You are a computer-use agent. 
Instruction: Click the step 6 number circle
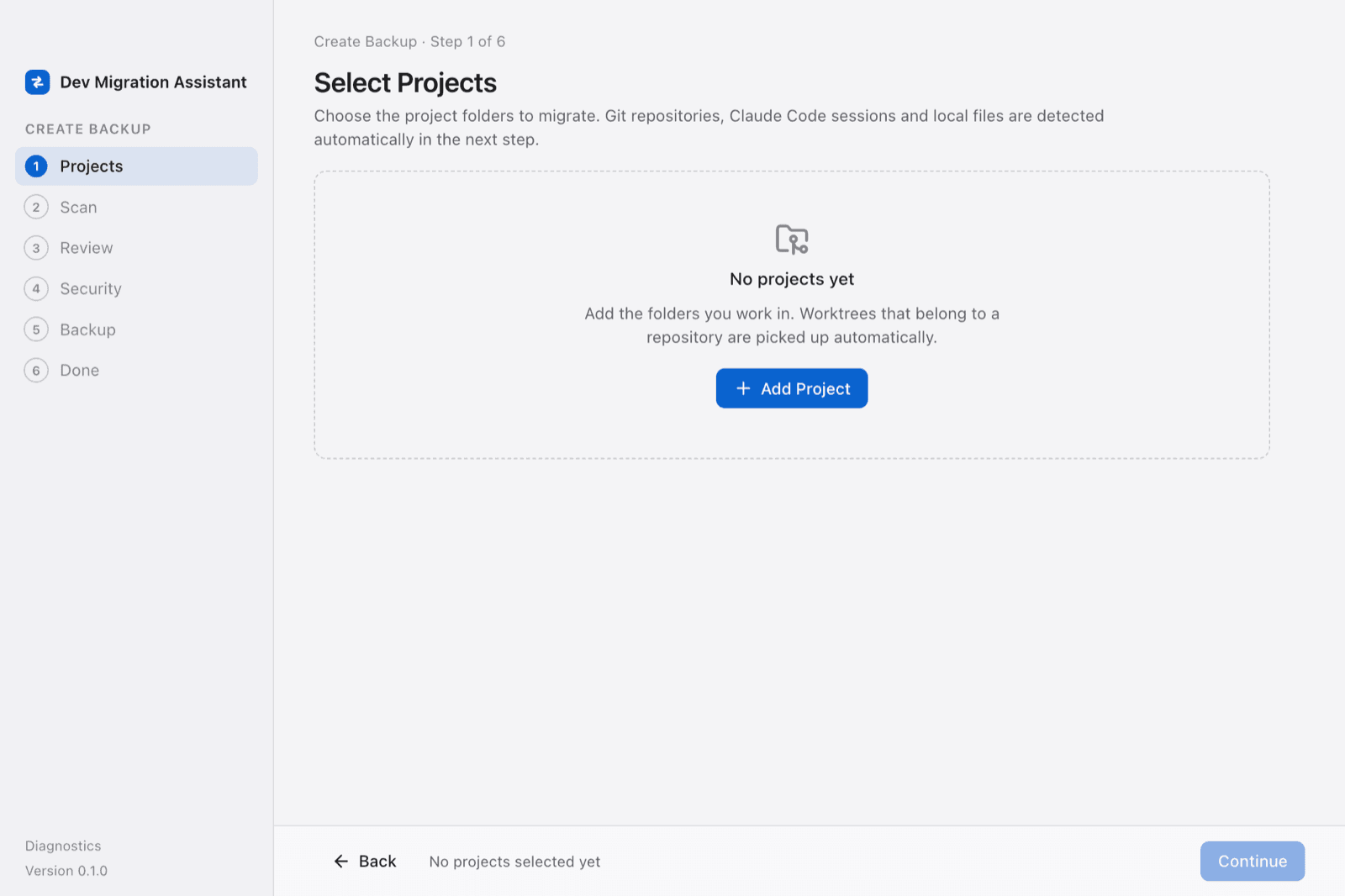(x=36, y=371)
